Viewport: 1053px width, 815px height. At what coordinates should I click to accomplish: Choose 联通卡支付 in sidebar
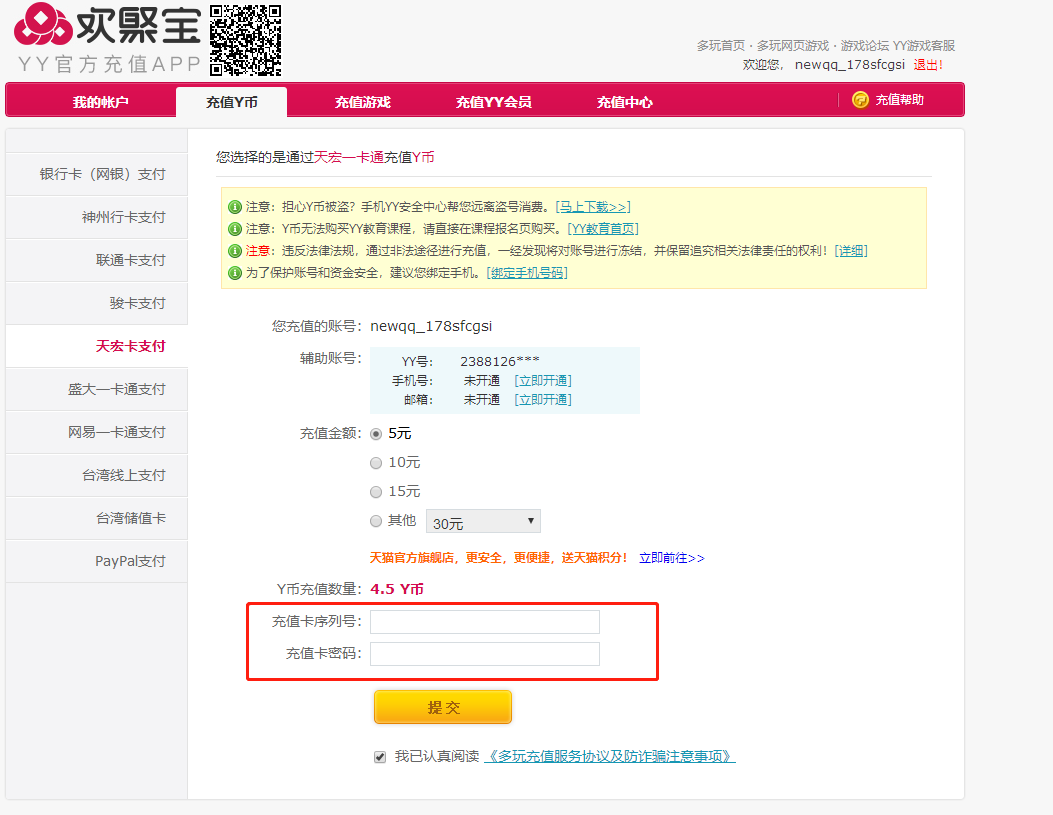pyautogui.click(x=97, y=260)
